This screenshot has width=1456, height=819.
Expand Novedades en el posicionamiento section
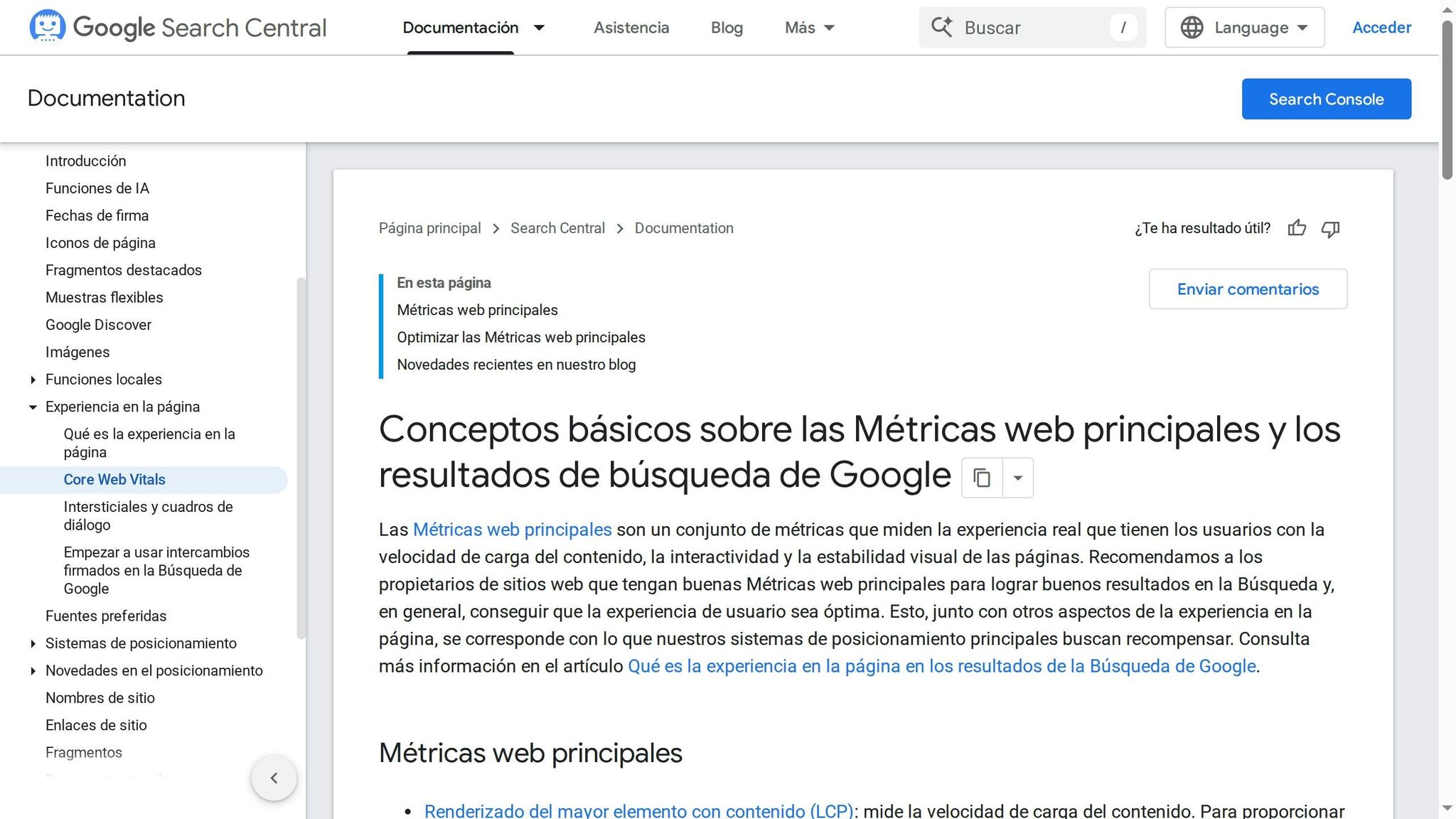(33, 671)
